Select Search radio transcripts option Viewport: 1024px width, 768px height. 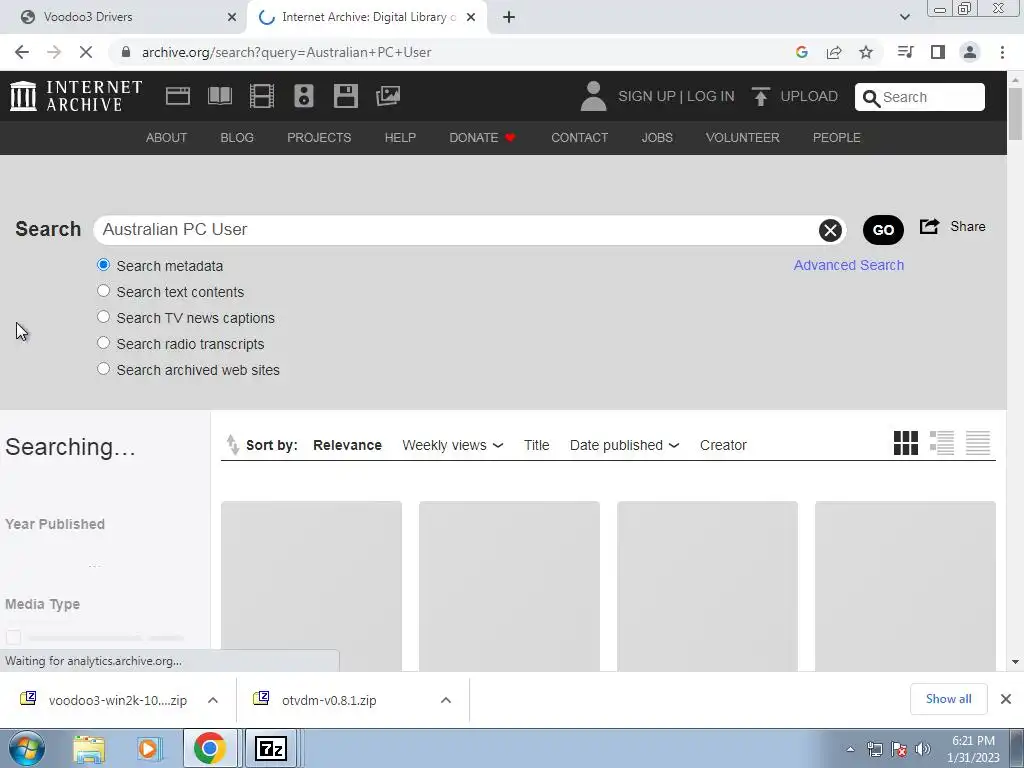click(103, 343)
